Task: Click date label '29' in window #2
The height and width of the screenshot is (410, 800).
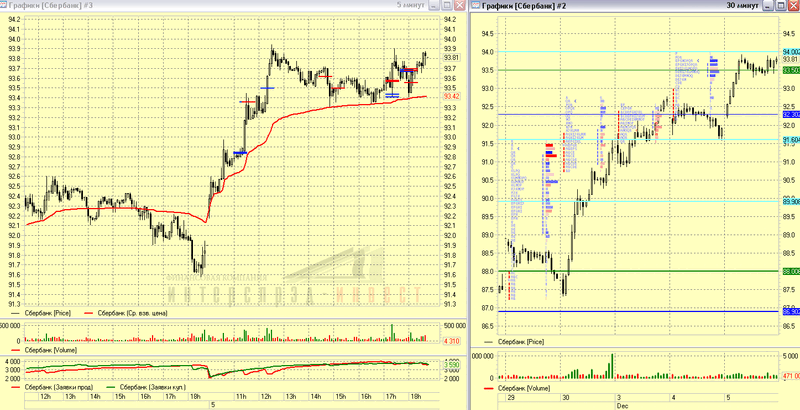Action: pyautogui.click(x=511, y=397)
